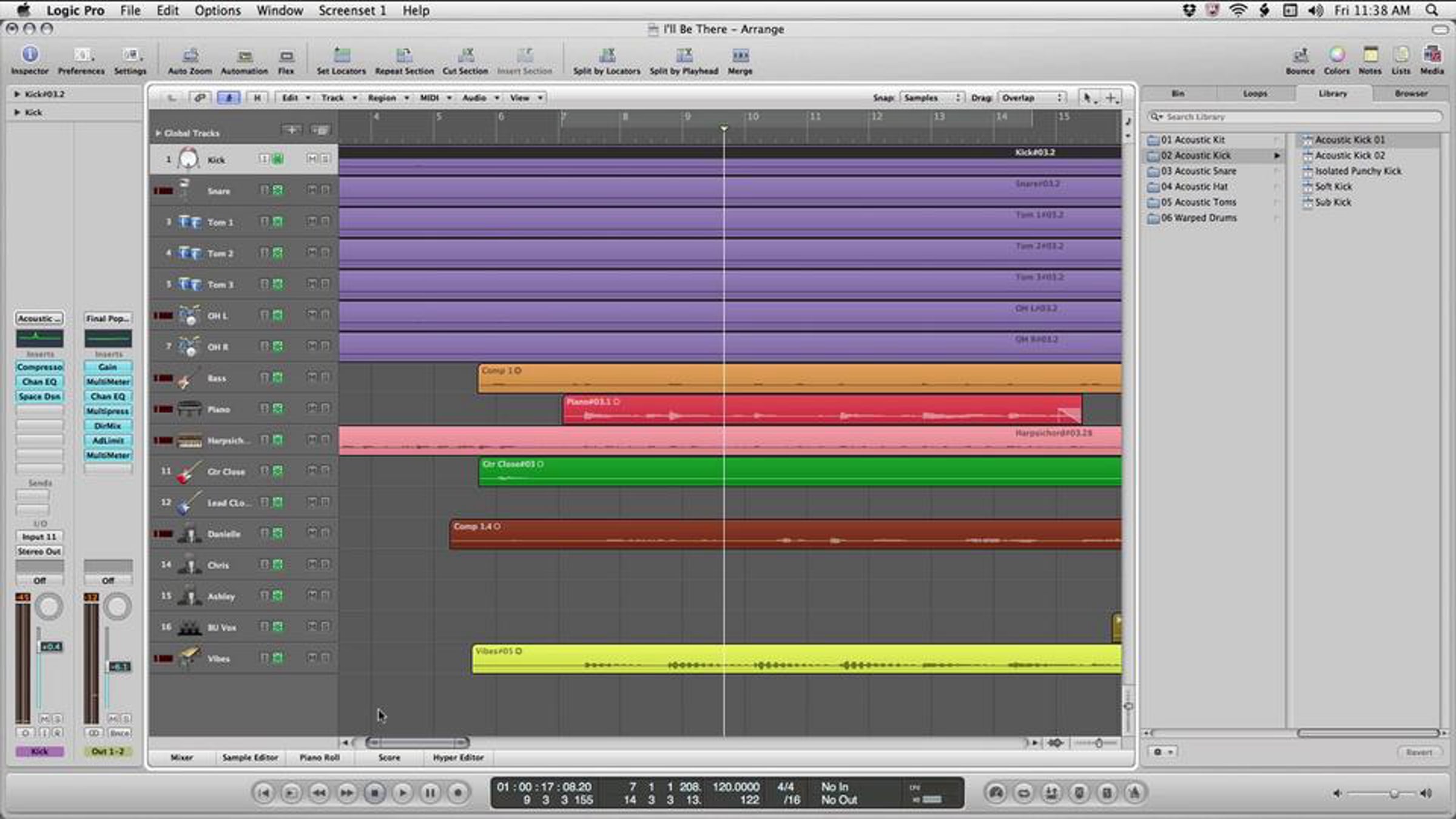1456x819 pixels.
Task: Open the Options menu in menu bar
Action: [217, 10]
